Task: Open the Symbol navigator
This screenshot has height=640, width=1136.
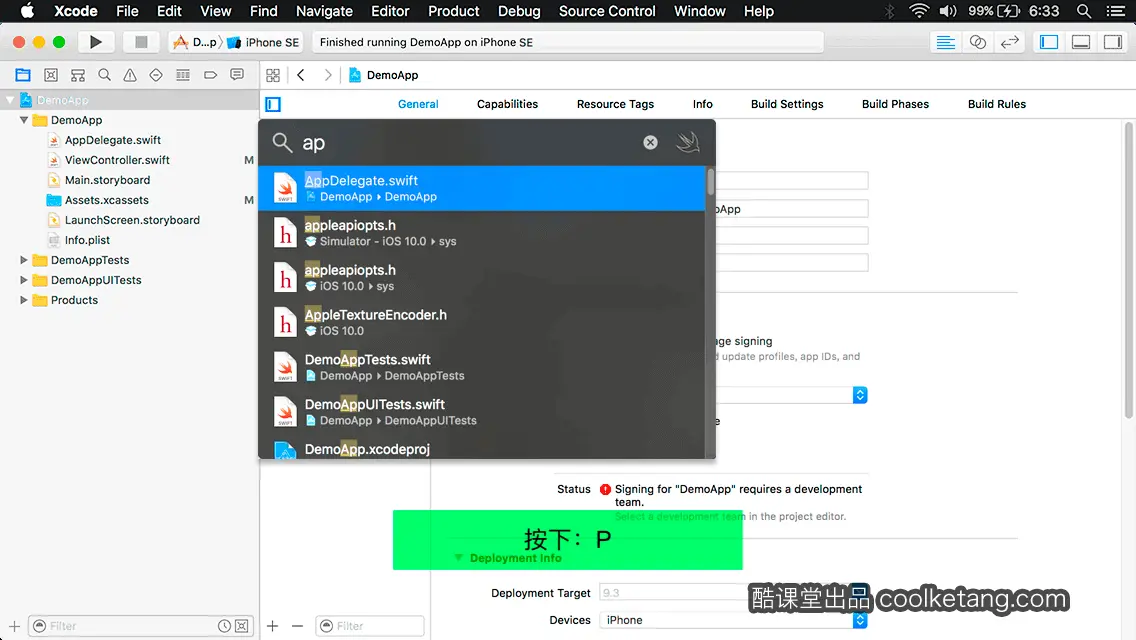Action: pos(78,75)
